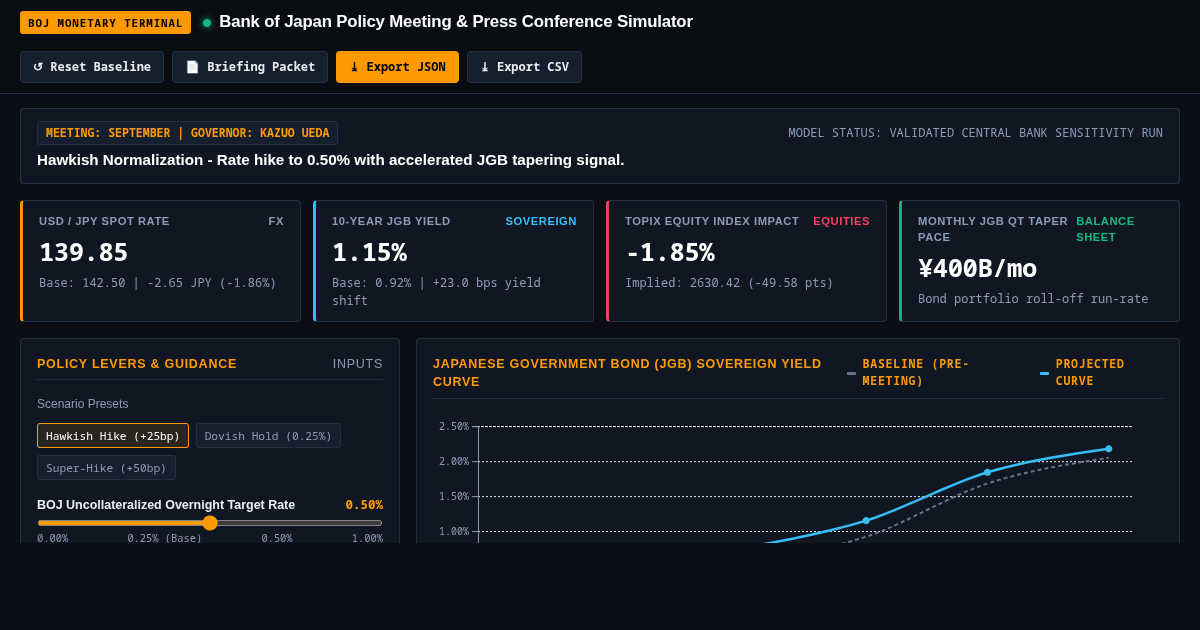The image size is (1200, 630).
Task: Click the MEETING: SEPTEMBER governor tag
Action: click(x=187, y=133)
